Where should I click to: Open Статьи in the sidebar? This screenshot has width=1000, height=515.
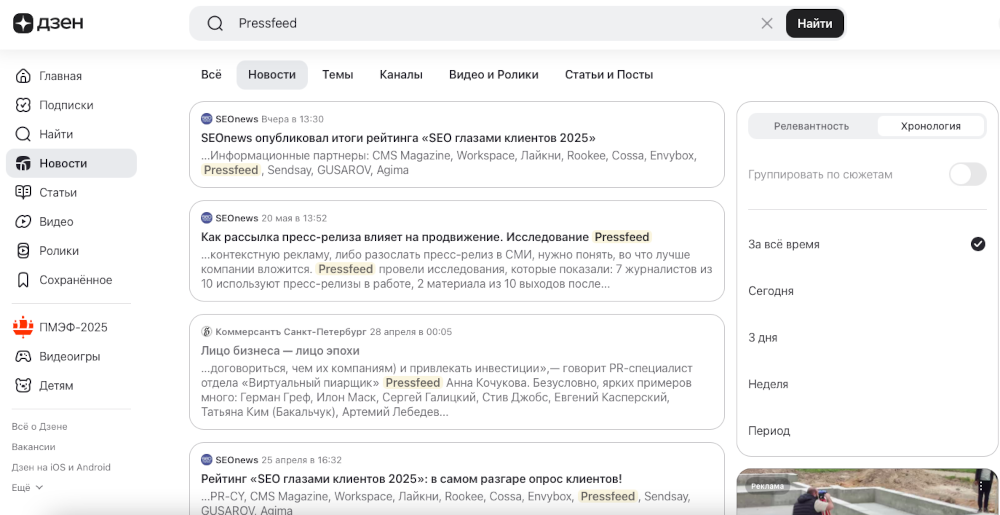[x=71, y=192]
